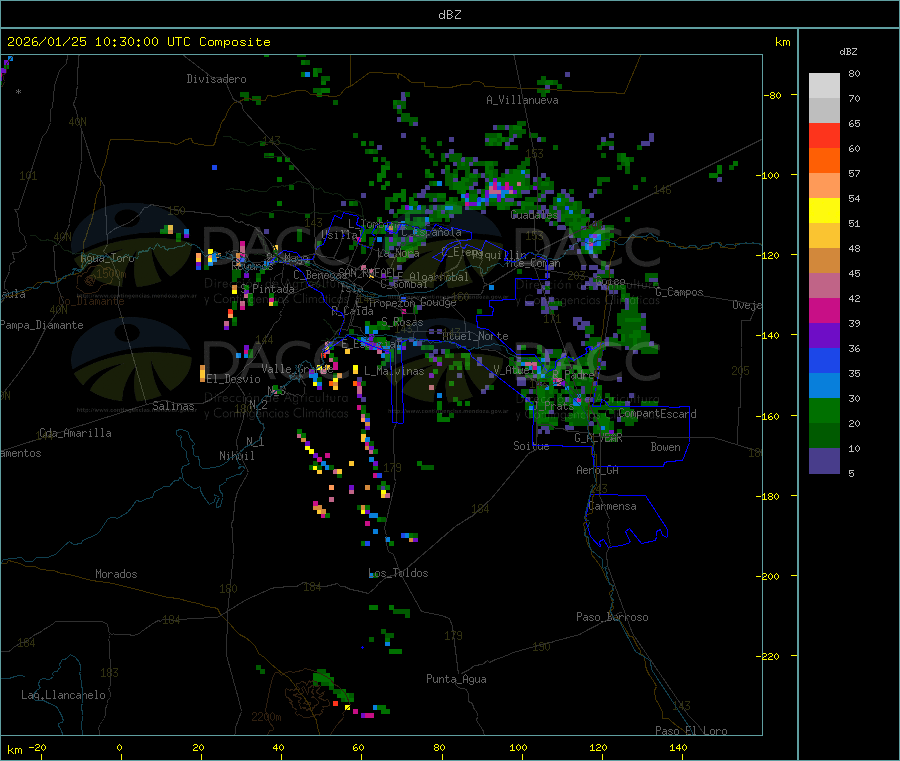The height and width of the screenshot is (761, 900).
Task: Select the bright green legend swatch
Action: (x=824, y=411)
